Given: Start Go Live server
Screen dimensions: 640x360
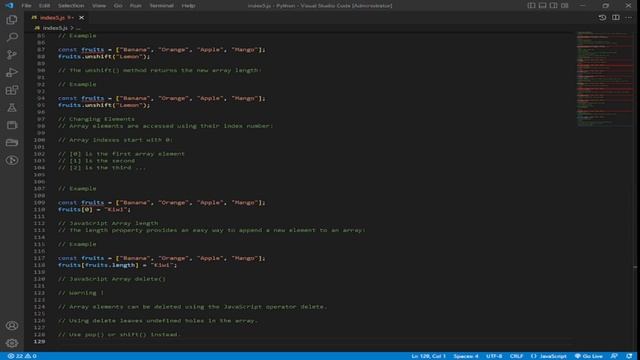Looking at the screenshot, I should pyautogui.click(x=589, y=356).
